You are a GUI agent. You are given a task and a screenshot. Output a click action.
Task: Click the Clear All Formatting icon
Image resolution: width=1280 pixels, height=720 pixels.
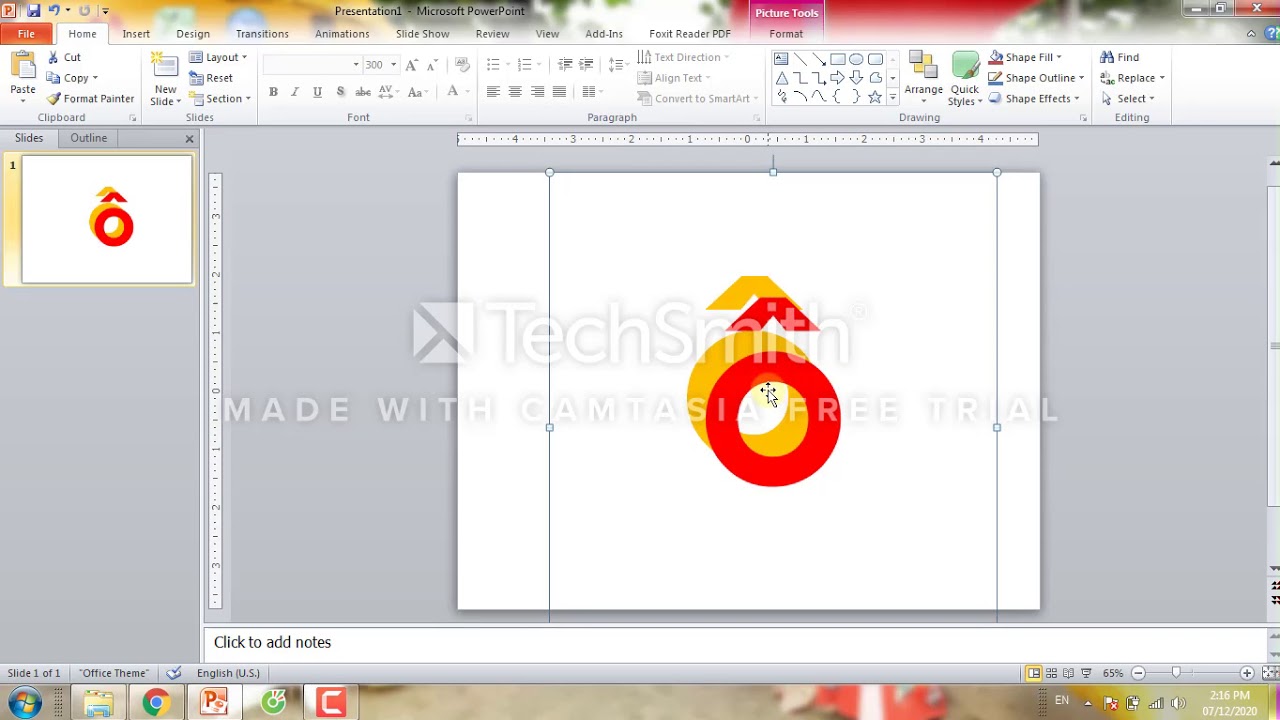tap(462, 65)
